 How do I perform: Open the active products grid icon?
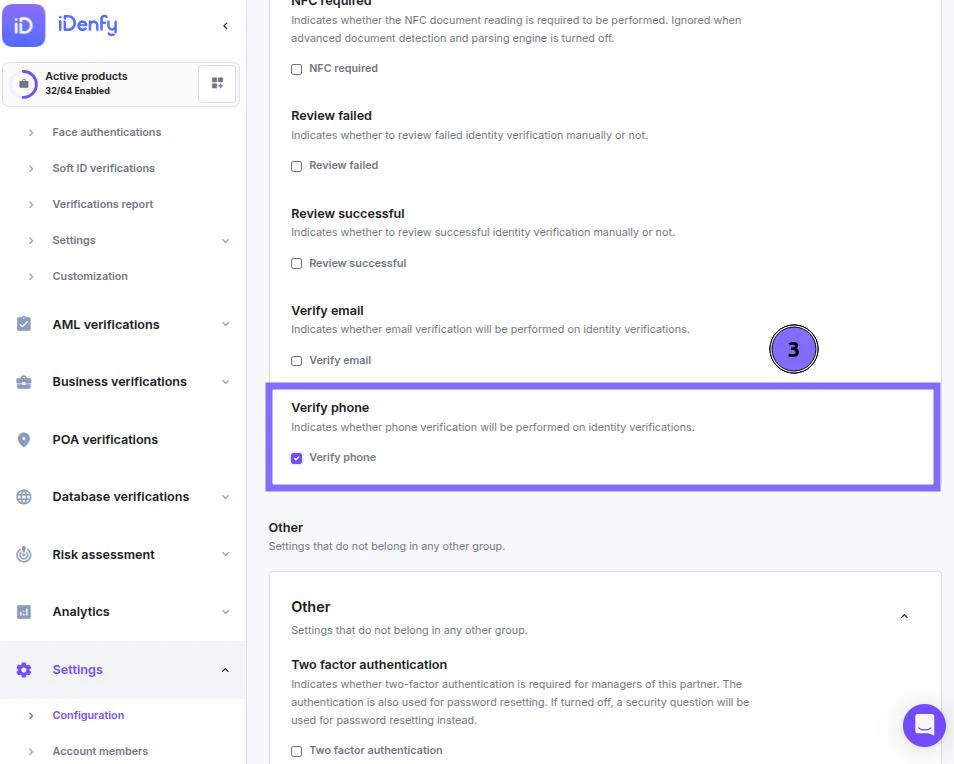click(x=217, y=83)
